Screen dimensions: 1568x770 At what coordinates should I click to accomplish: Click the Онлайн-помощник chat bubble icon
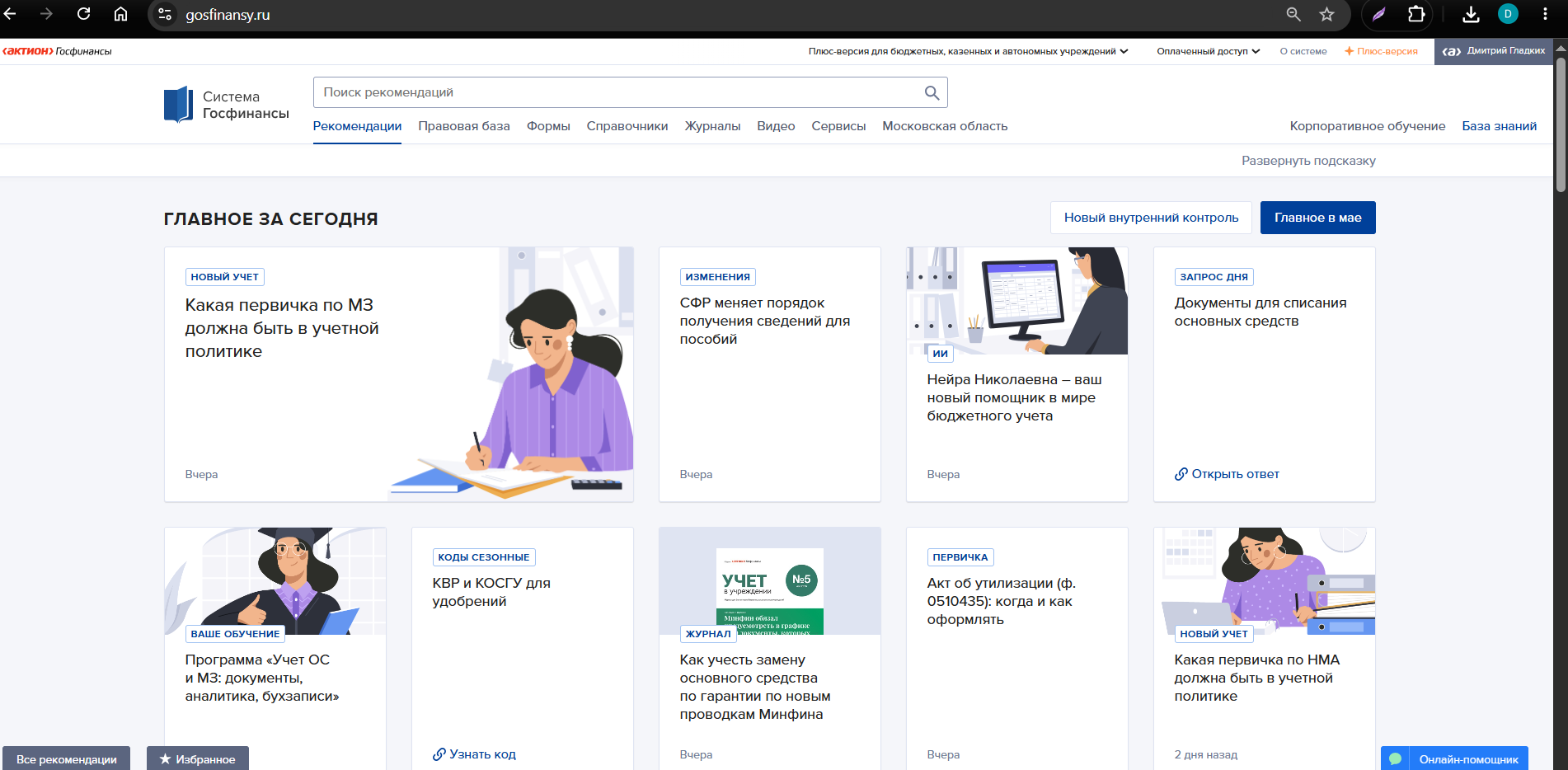click(x=1395, y=759)
